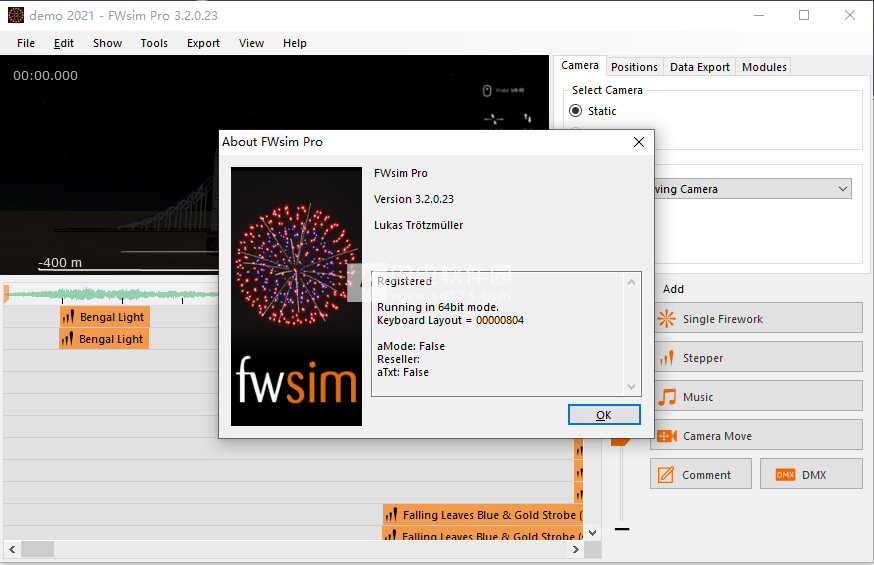Click 'Lukas Trötzmüller' author text
Viewport: 874px width, 565px height.
point(419,225)
